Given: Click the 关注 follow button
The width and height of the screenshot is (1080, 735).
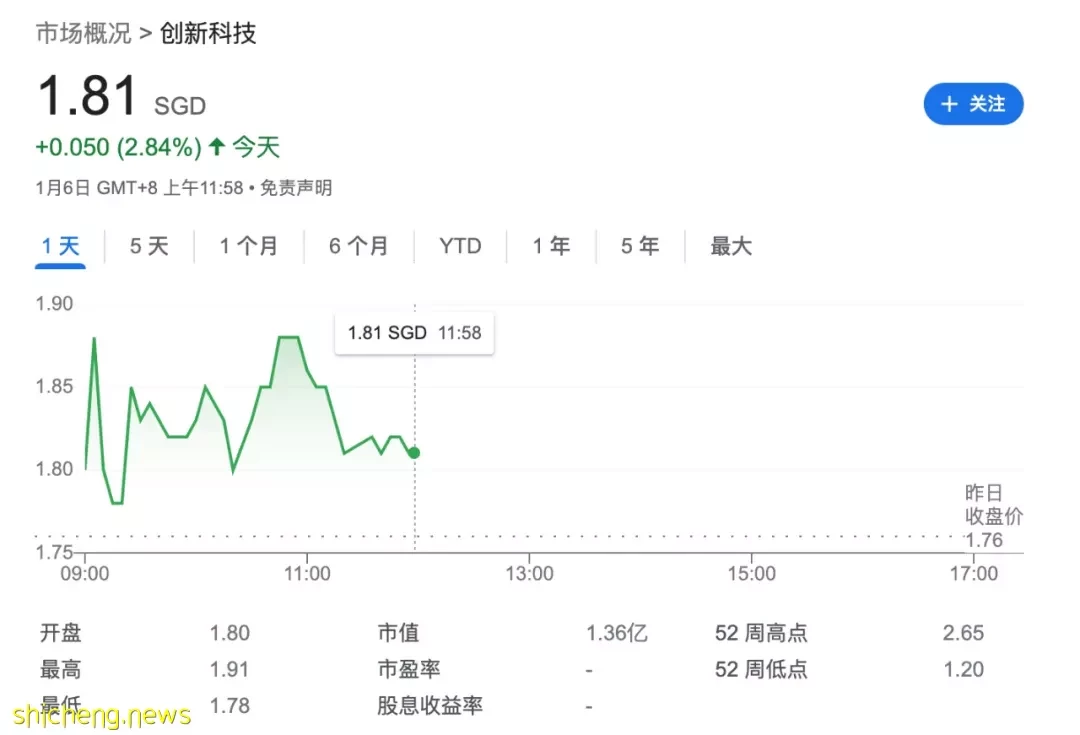Looking at the screenshot, I should (x=973, y=104).
